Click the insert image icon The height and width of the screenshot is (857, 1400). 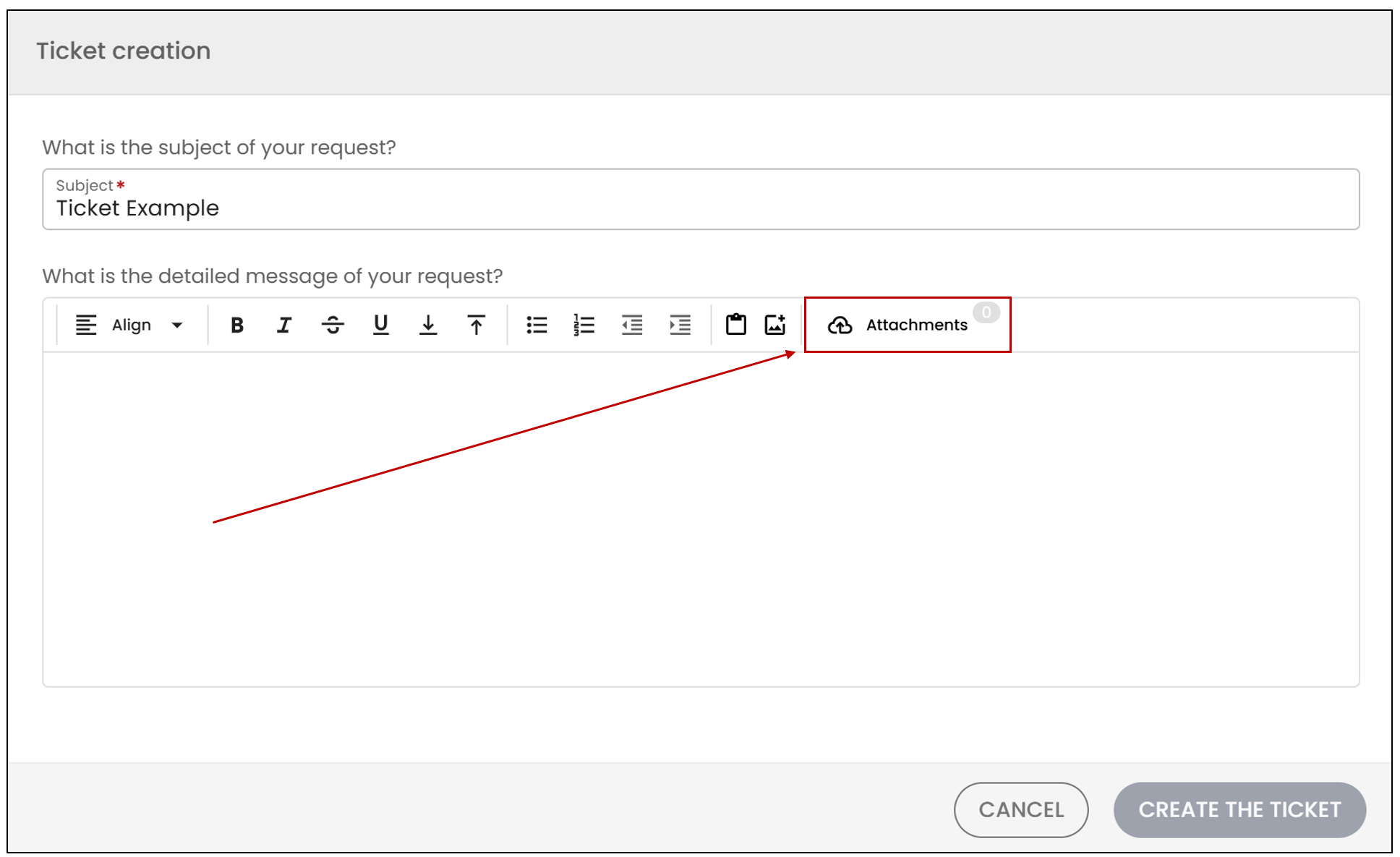pos(775,325)
